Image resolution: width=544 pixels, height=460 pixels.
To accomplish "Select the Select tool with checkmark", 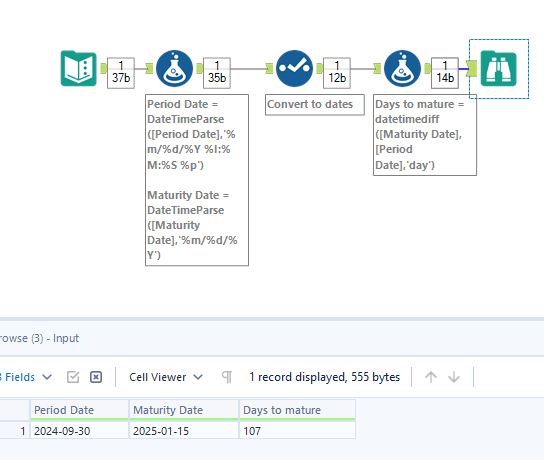I will pos(294,68).
